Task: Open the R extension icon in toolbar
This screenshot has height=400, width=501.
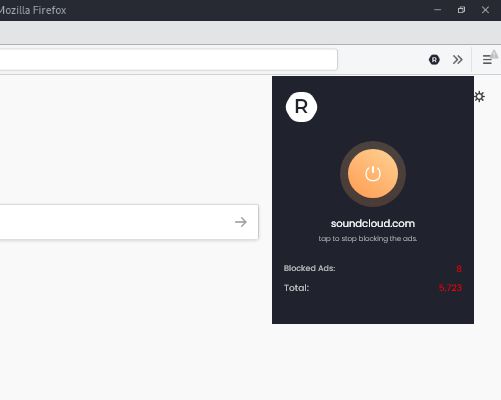Action: tap(434, 60)
